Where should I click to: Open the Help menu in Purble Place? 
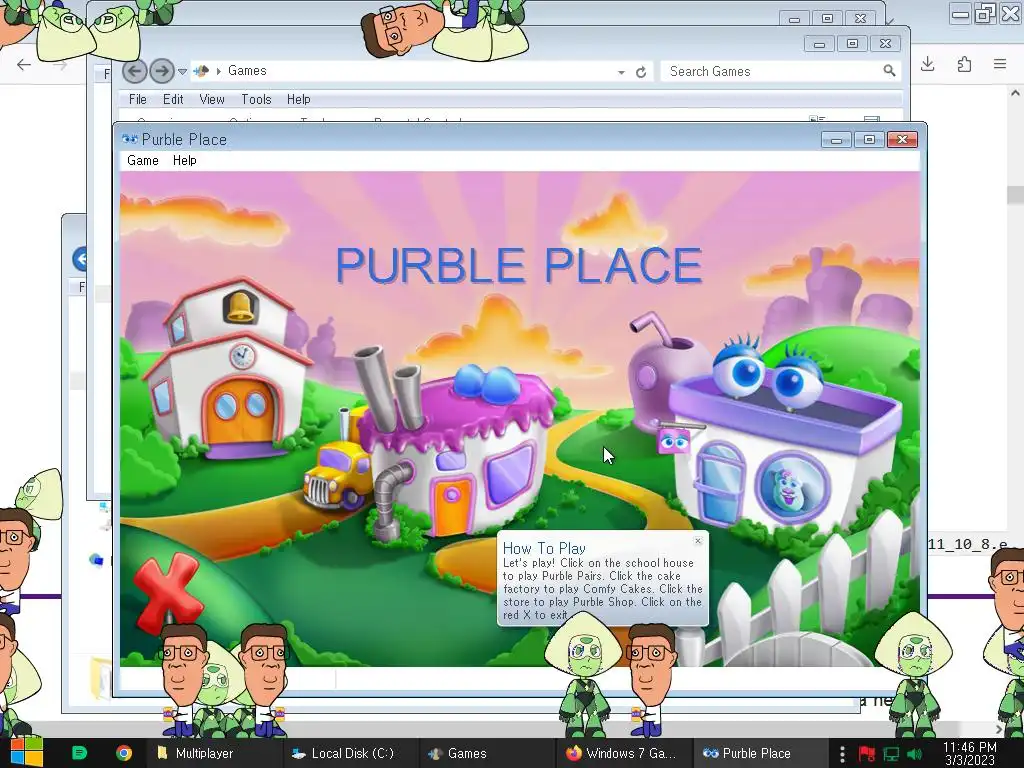pos(184,161)
